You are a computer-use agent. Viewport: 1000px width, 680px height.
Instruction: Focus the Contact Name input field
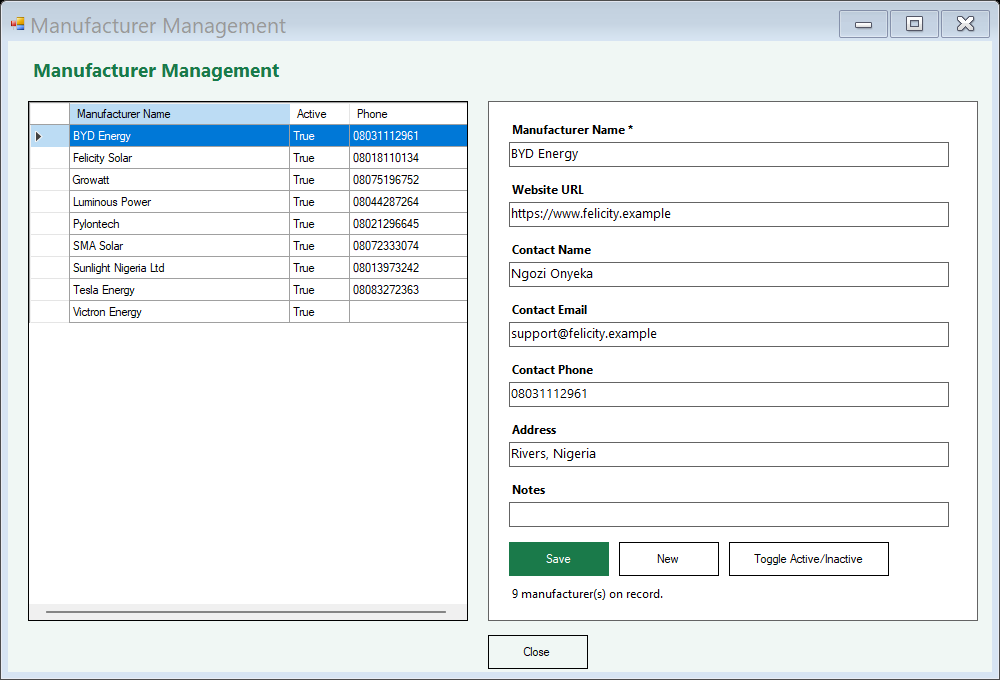click(728, 274)
